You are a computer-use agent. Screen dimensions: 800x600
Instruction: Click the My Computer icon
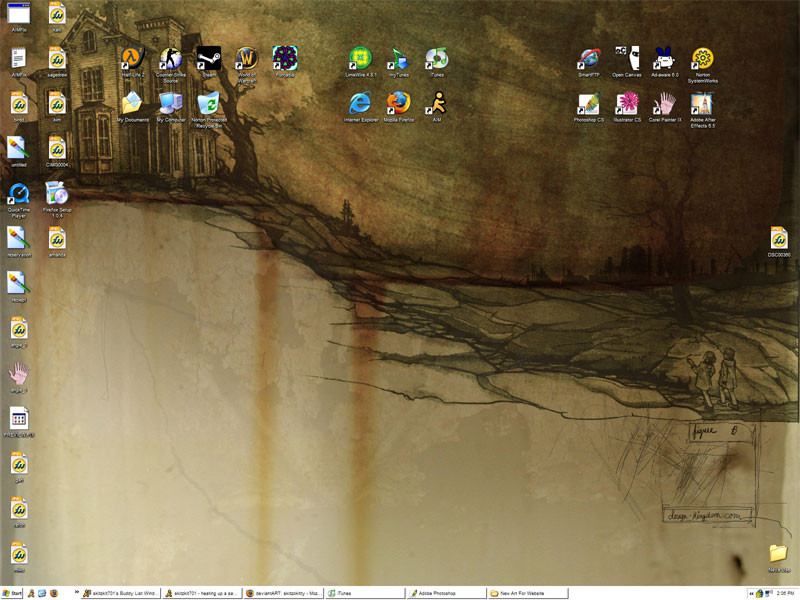point(171,104)
